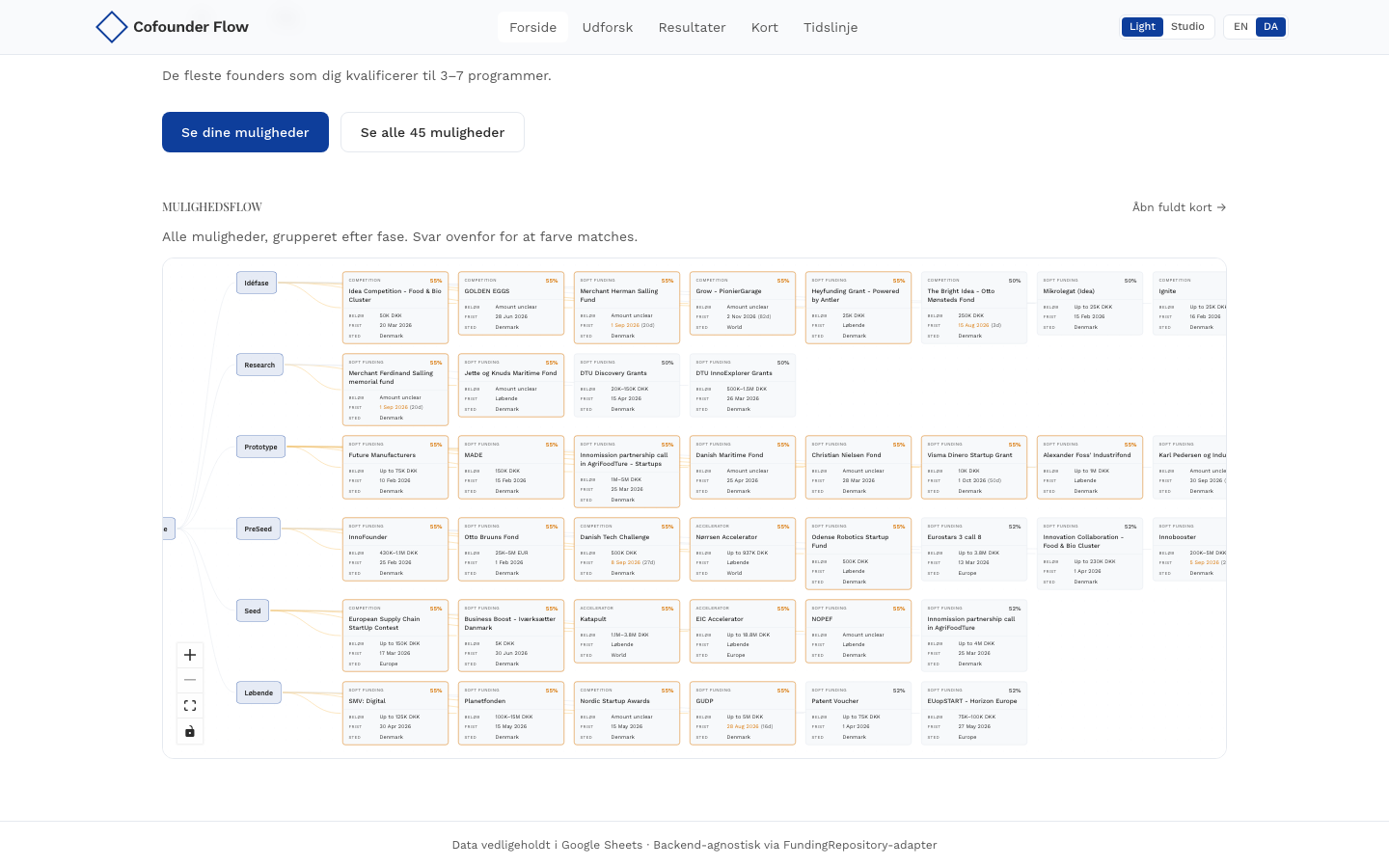
Task: Open the Kort navigation item
Action: (x=765, y=27)
